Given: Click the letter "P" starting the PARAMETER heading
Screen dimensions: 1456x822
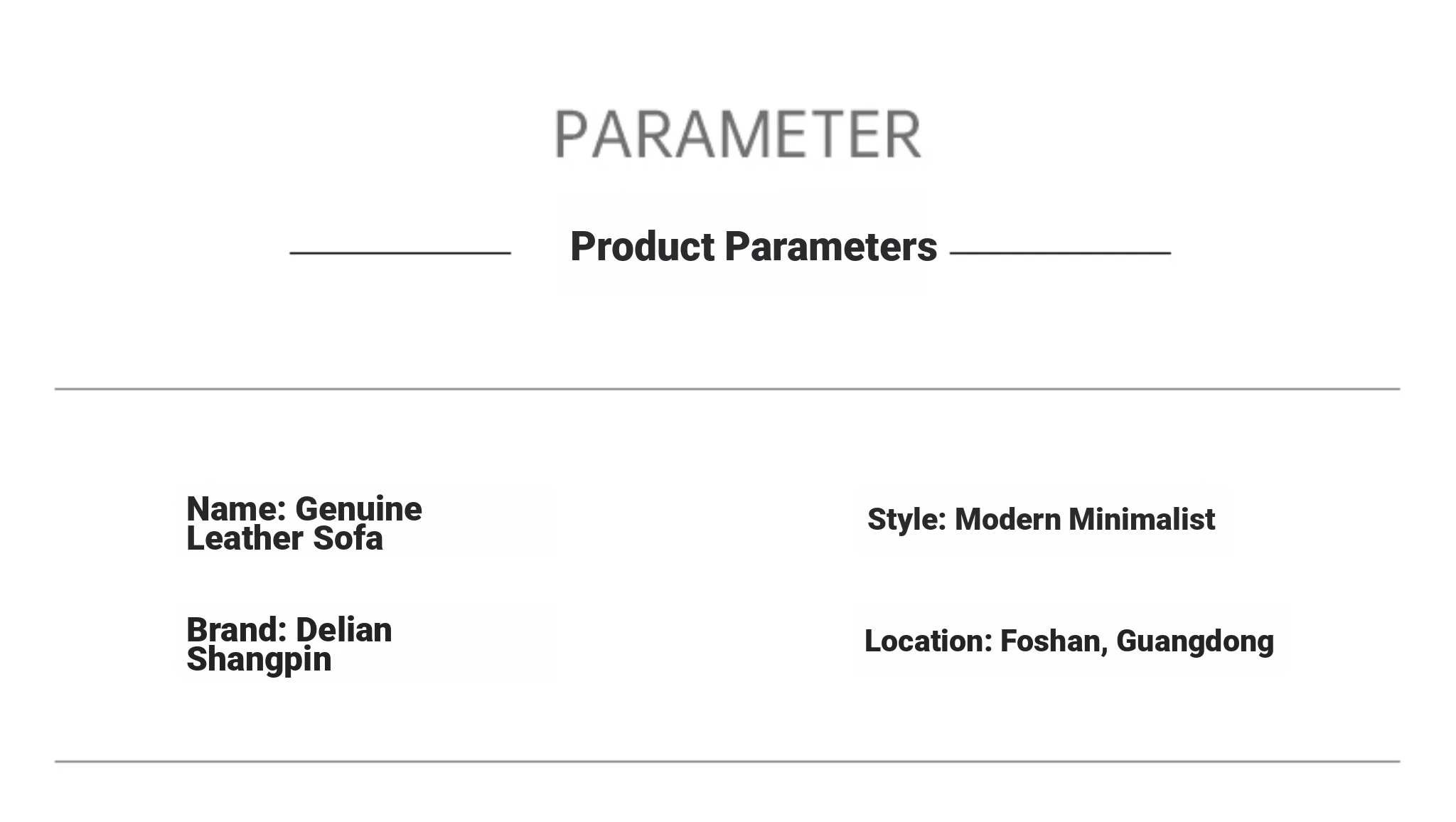Looking at the screenshot, I should 569,134.
